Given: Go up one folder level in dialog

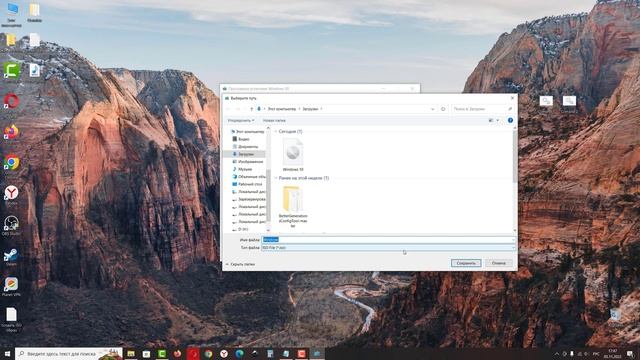Looking at the screenshot, I should pyautogui.click(x=251, y=109).
